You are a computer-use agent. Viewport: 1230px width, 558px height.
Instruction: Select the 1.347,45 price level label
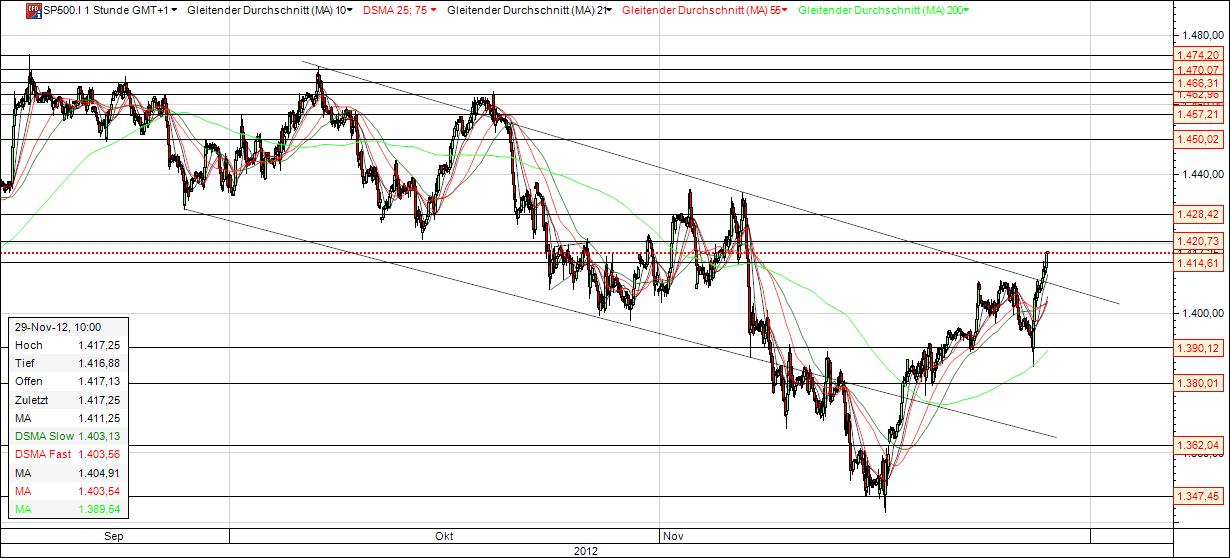(x=1199, y=496)
